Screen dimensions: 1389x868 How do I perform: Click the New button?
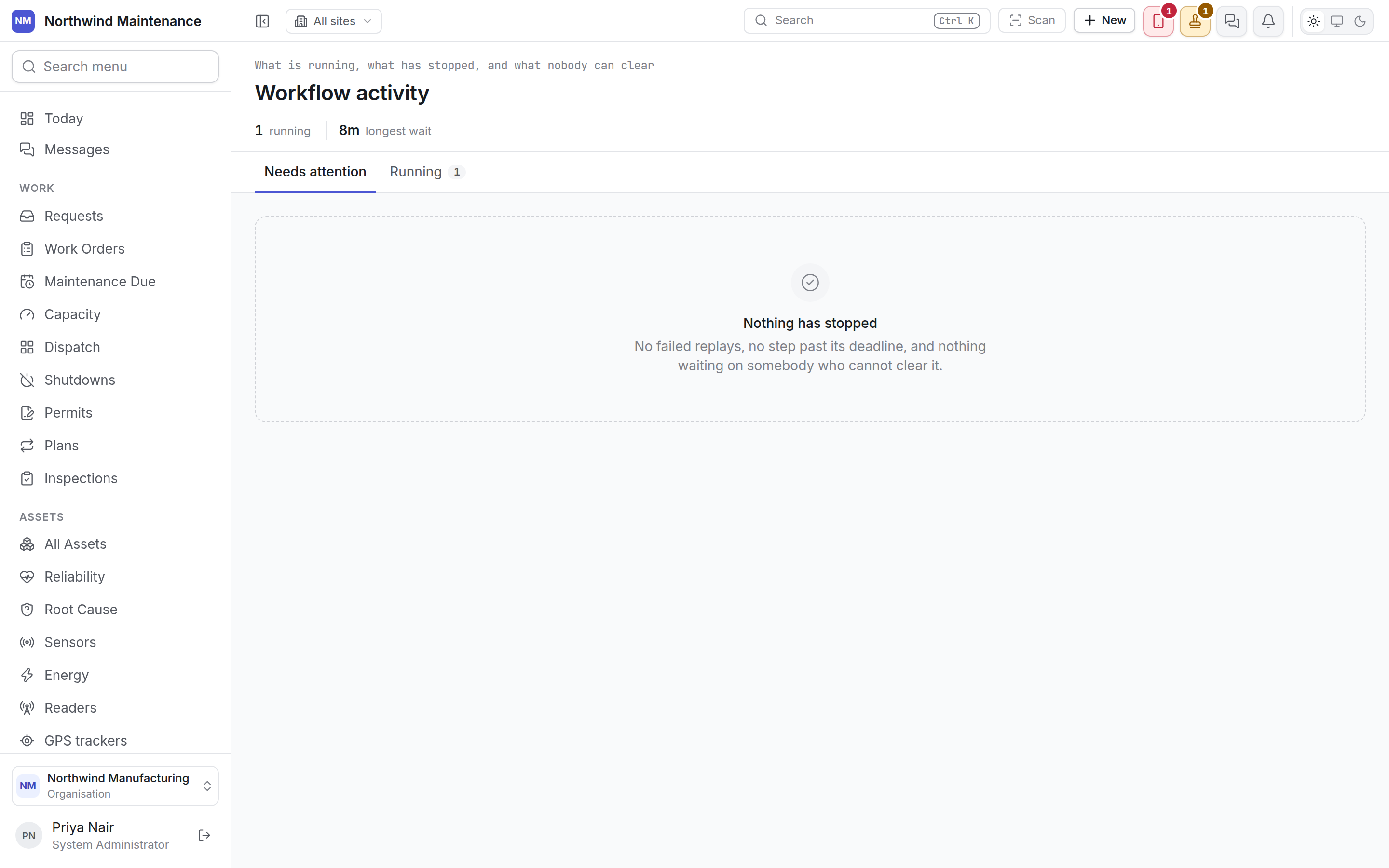point(1104,21)
